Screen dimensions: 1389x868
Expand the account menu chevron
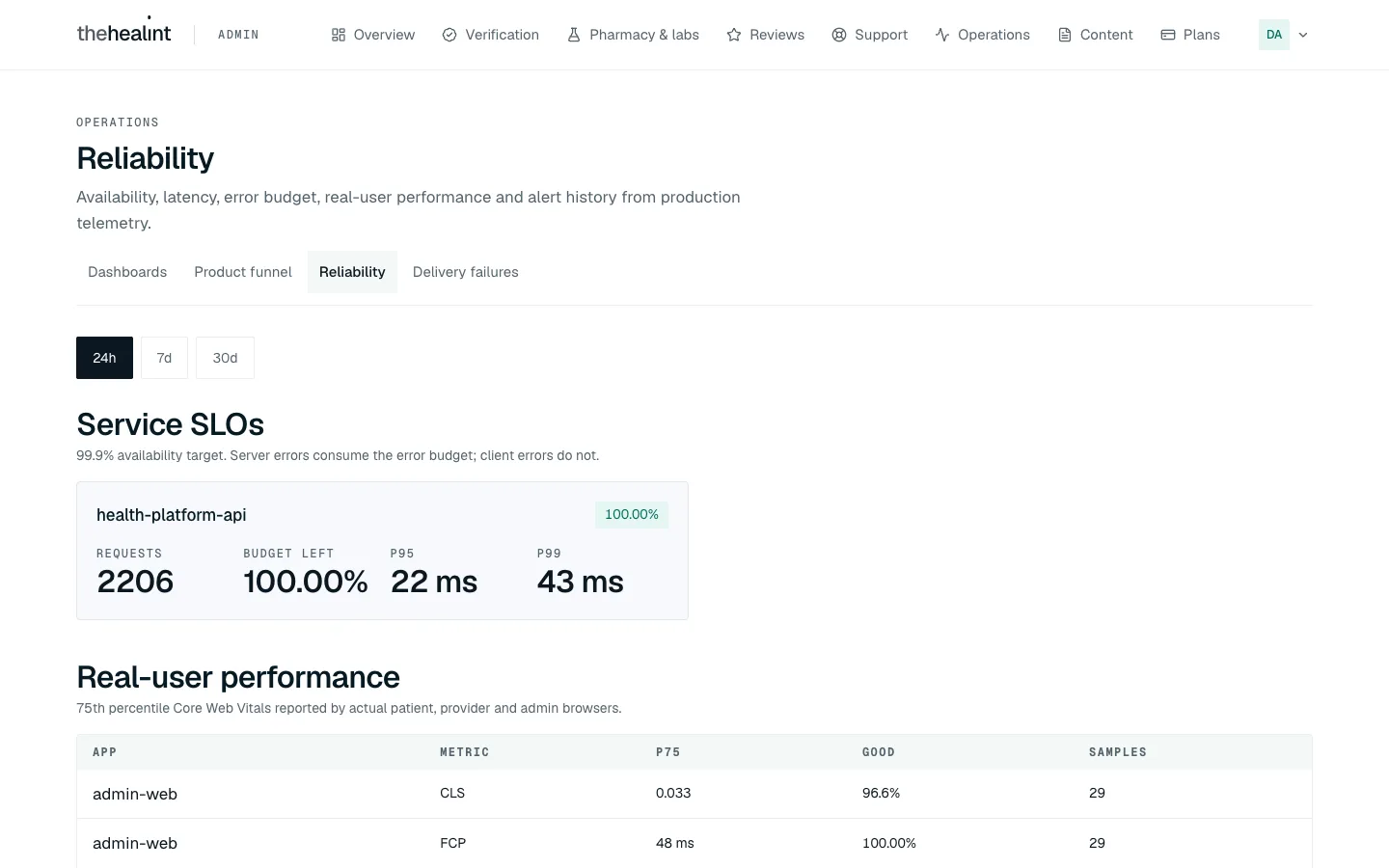[1303, 35]
